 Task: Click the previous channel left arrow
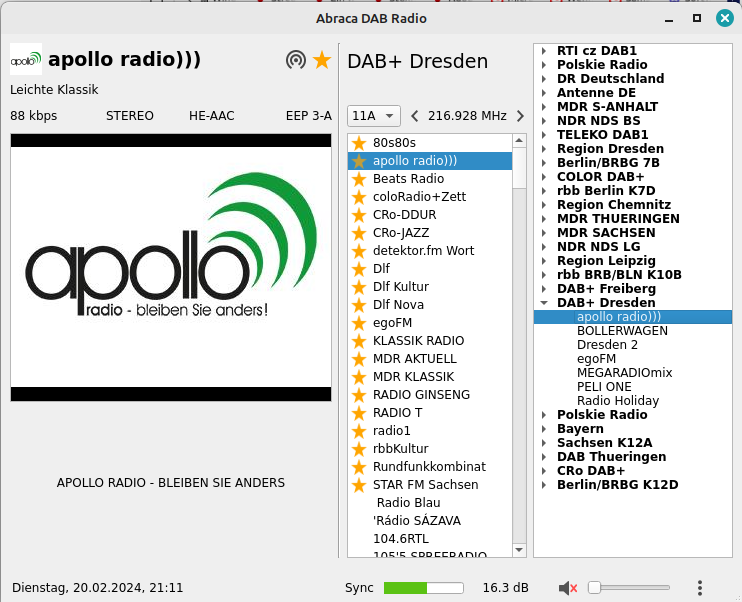pyautogui.click(x=415, y=116)
